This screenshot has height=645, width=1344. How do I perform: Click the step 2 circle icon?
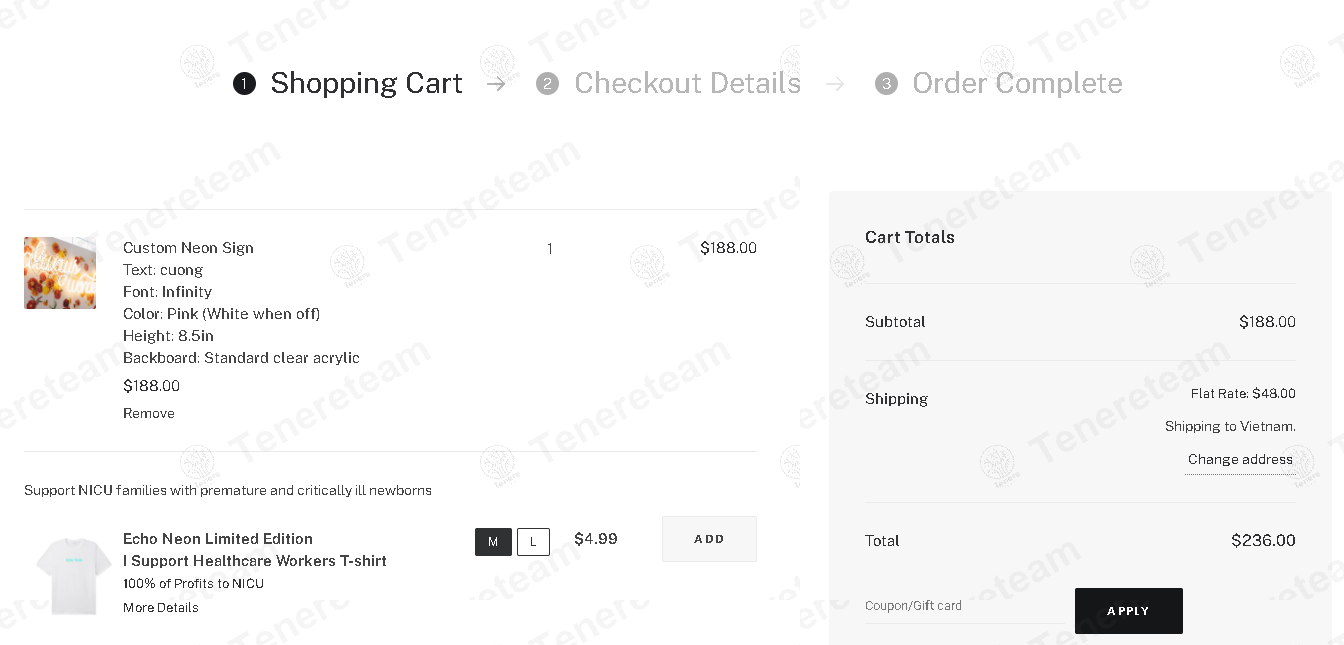(x=547, y=84)
